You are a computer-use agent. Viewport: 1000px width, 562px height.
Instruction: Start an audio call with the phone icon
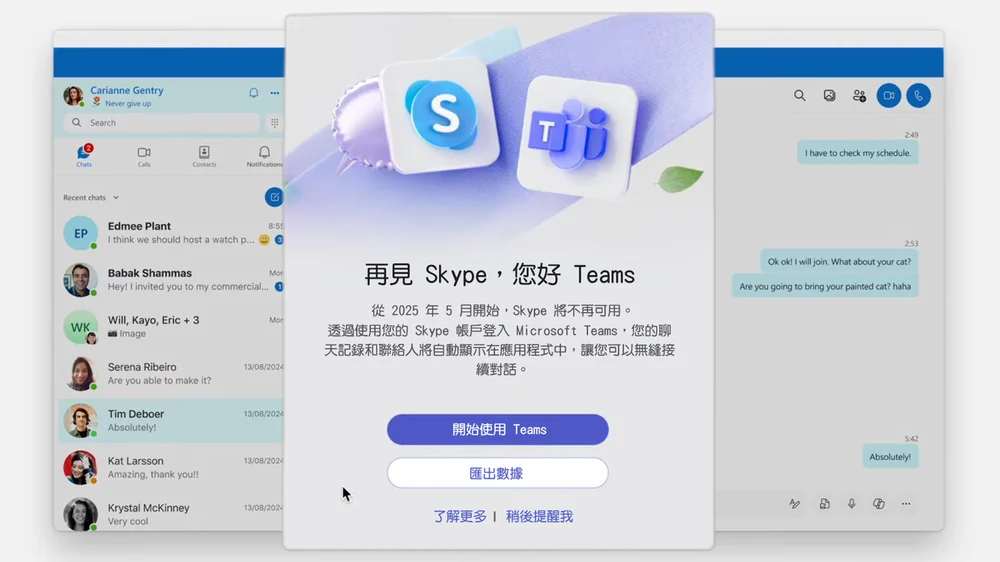[918, 95]
